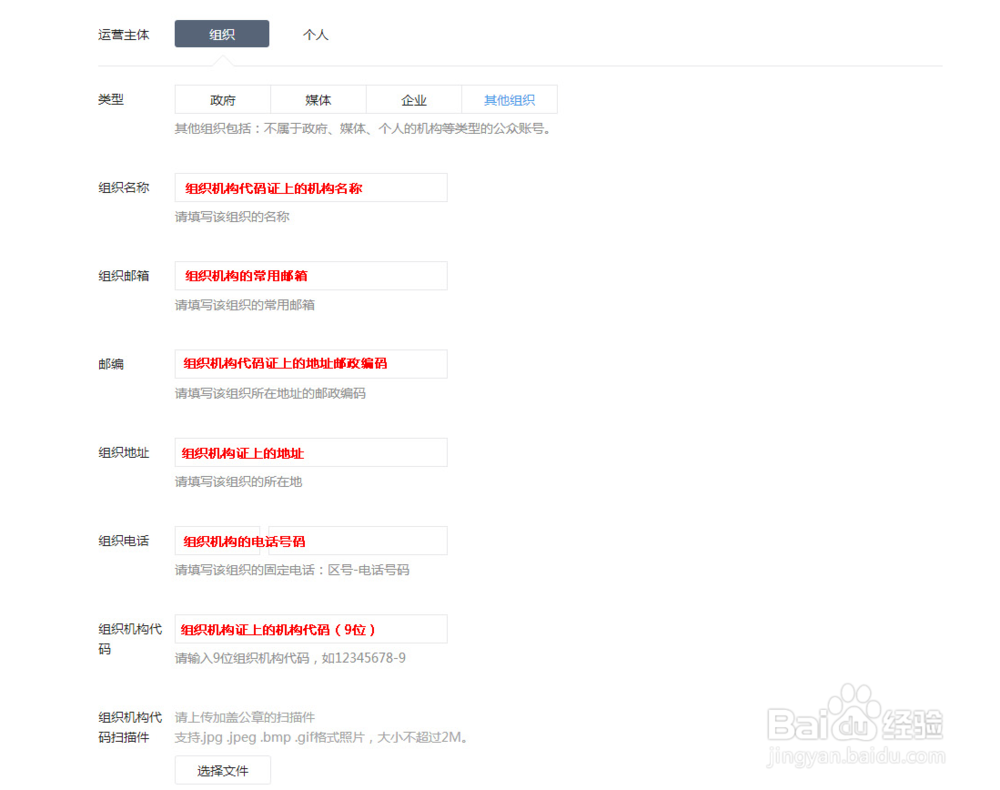Select the 政府 type tab
This screenshot has width=1000, height=790.
coord(221,99)
